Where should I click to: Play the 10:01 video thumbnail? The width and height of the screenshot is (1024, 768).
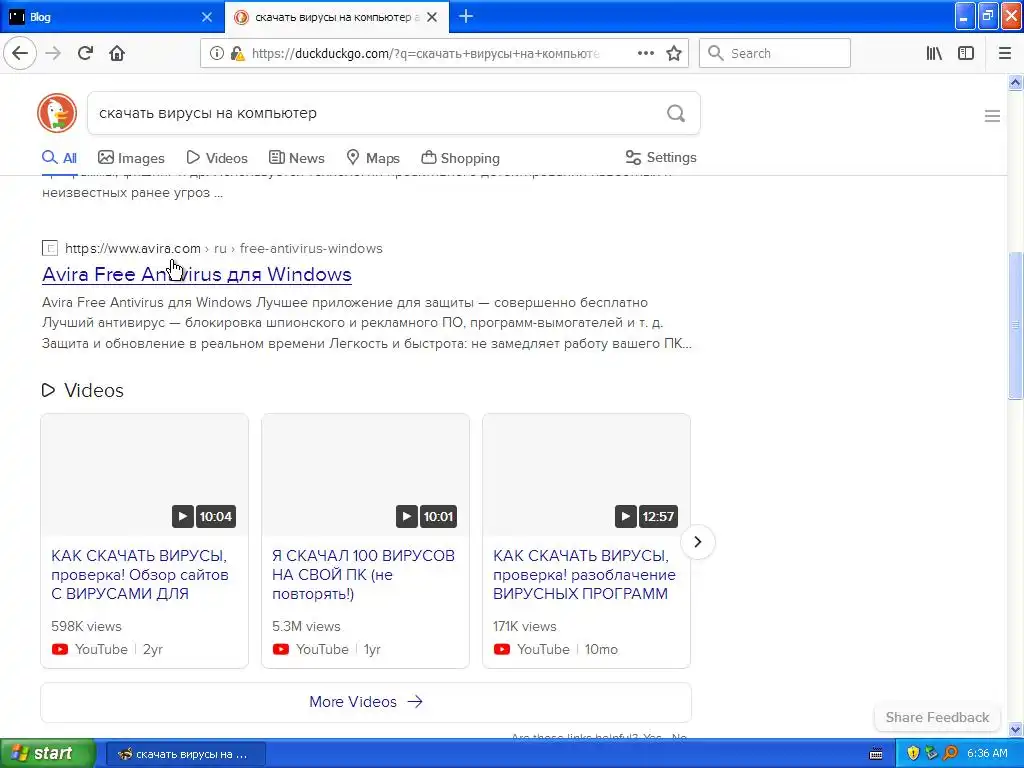(365, 475)
